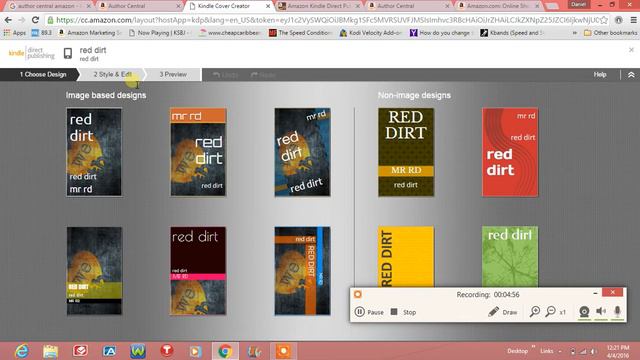Switch to 3 Preview step
The image size is (640, 360).
coord(173,74)
